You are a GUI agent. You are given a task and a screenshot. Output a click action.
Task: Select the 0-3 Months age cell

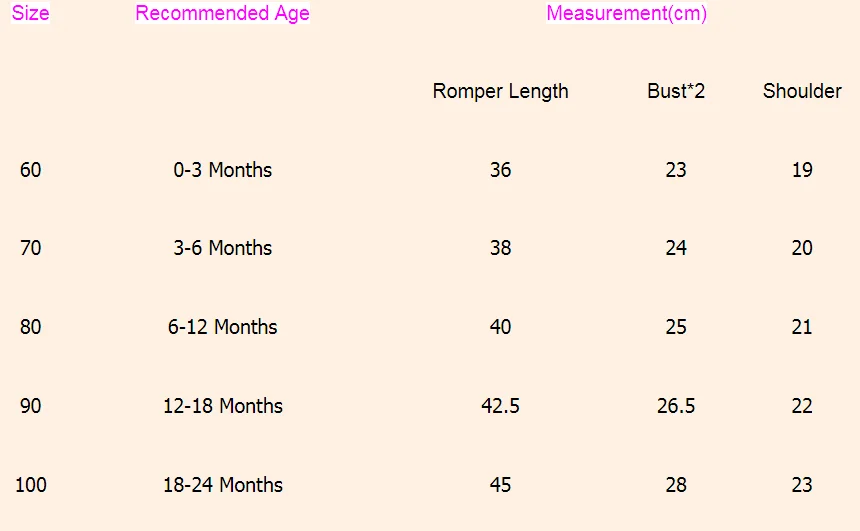coord(222,170)
